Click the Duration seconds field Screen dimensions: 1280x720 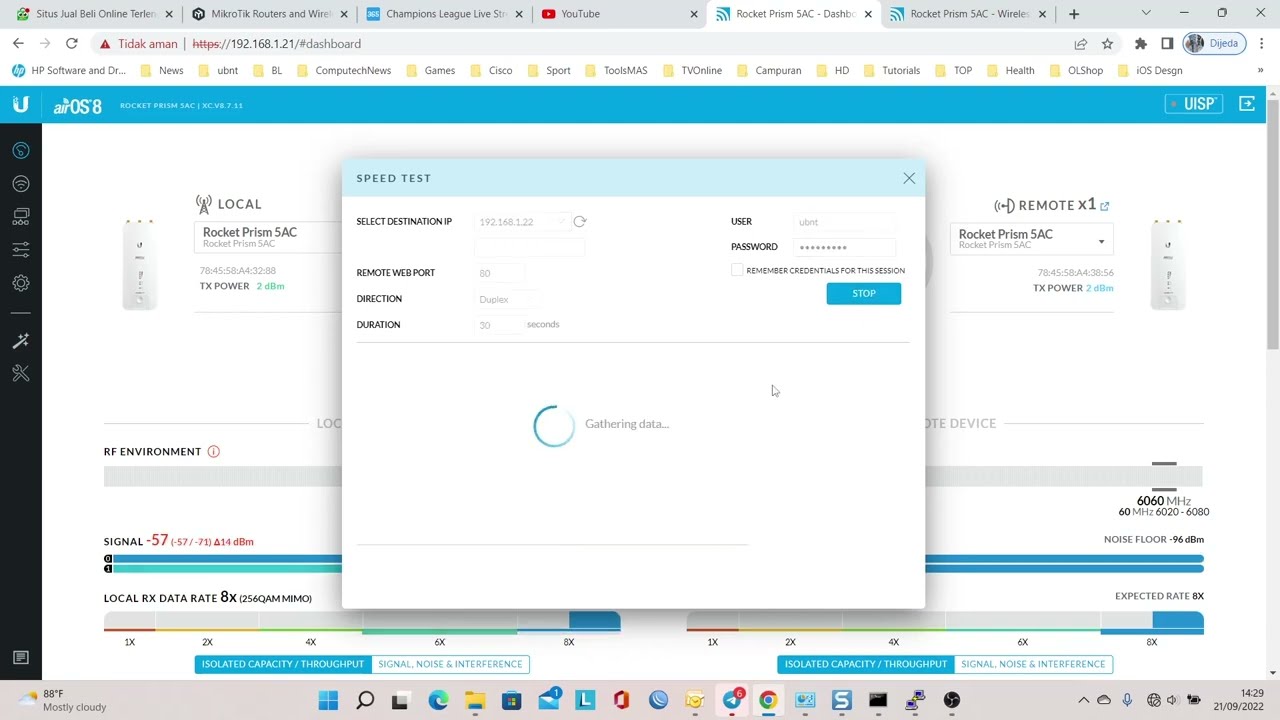499,325
